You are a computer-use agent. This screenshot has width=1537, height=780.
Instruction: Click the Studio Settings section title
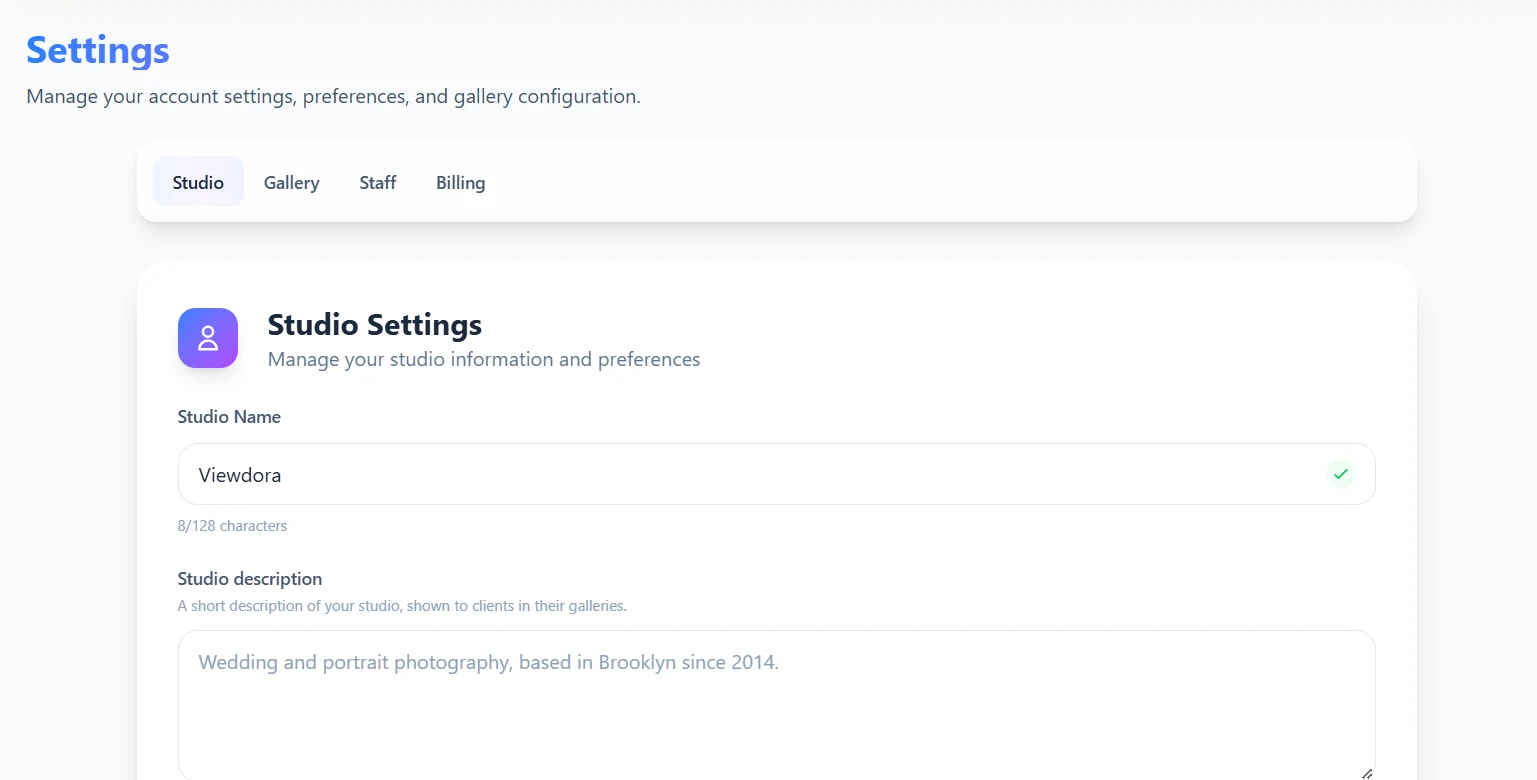[x=374, y=324]
